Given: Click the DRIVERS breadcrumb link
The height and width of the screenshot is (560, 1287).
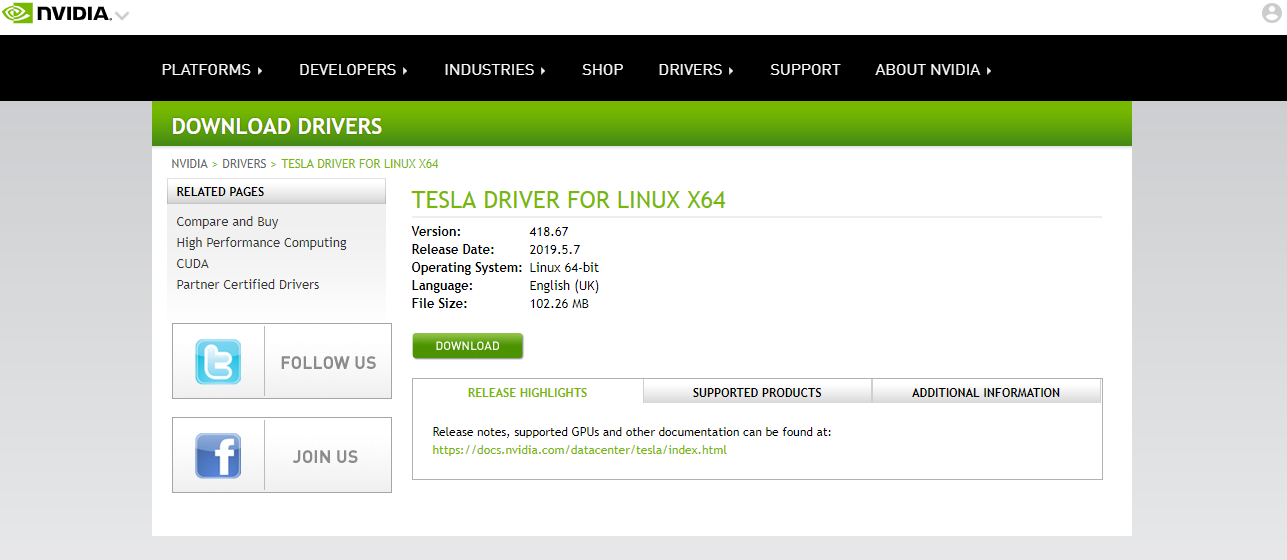Looking at the screenshot, I should pyautogui.click(x=244, y=164).
